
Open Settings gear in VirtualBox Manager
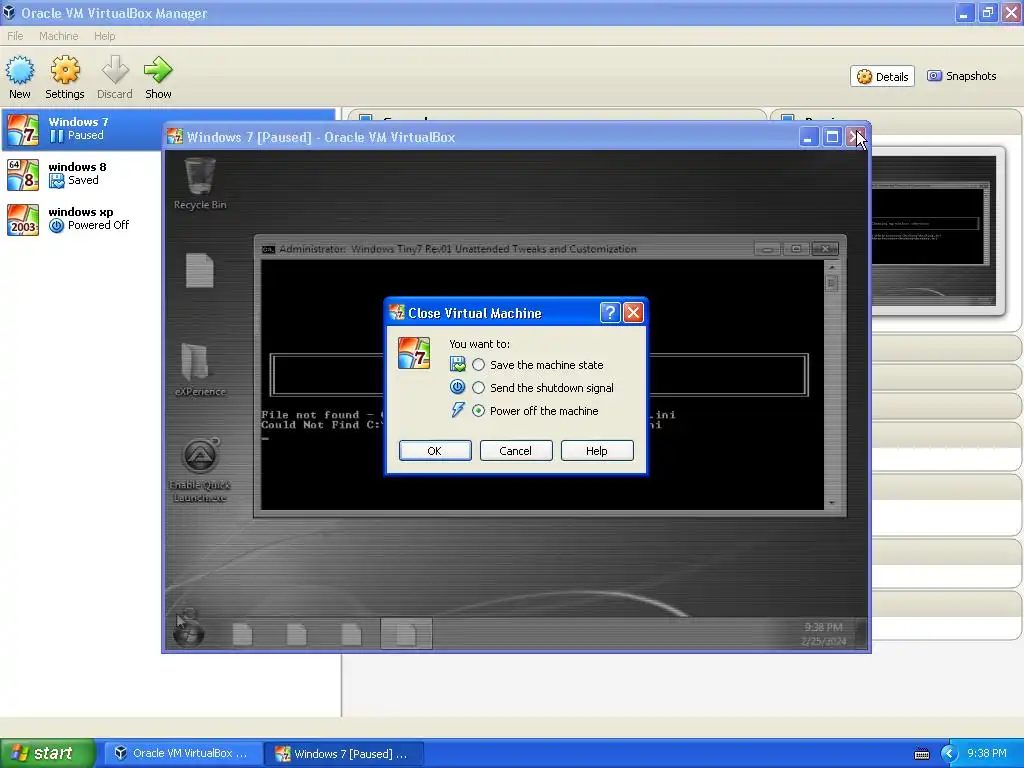pyautogui.click(x=65, y=77)
